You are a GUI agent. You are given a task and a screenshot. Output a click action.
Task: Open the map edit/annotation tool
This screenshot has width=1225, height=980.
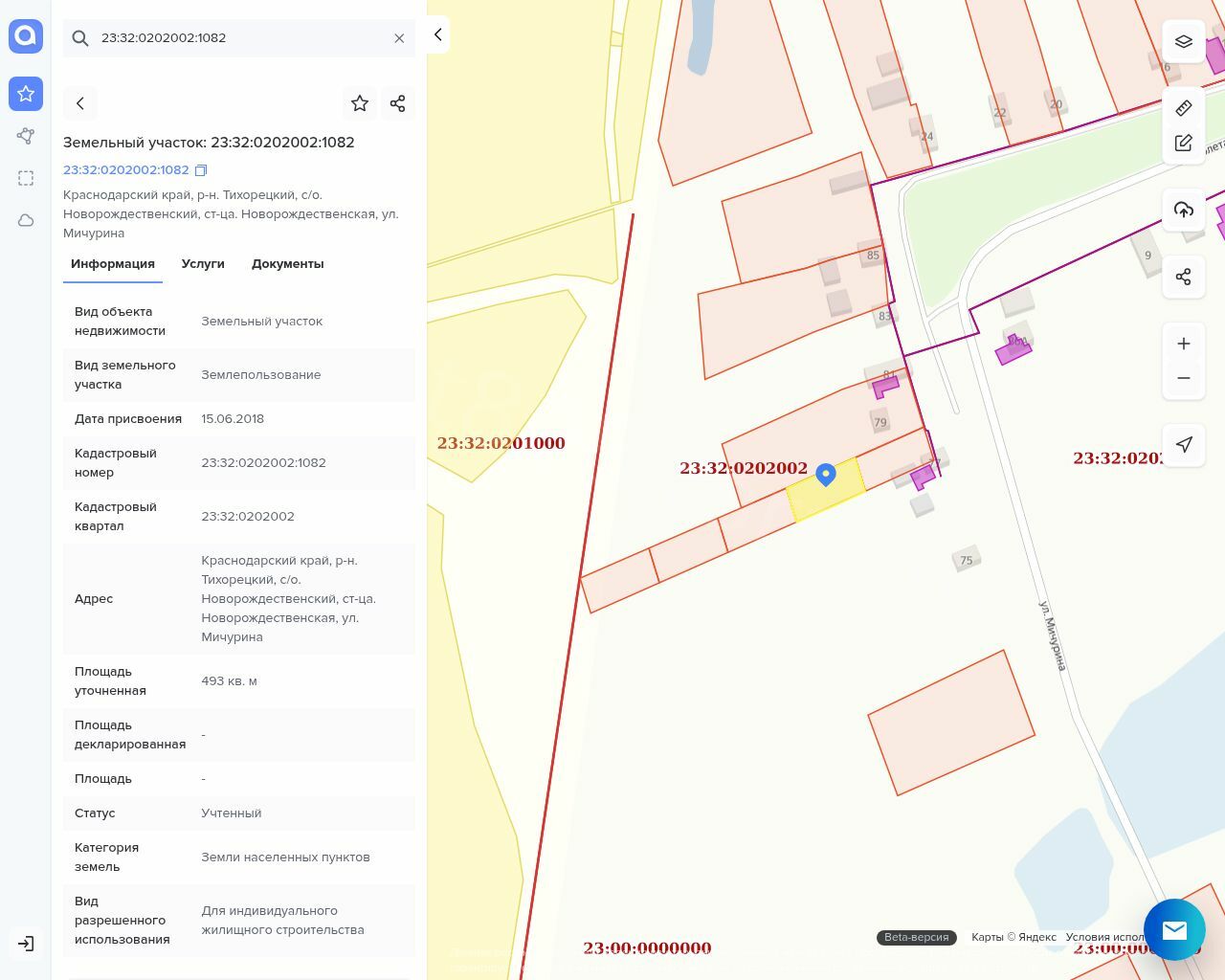coord(1184,144)
